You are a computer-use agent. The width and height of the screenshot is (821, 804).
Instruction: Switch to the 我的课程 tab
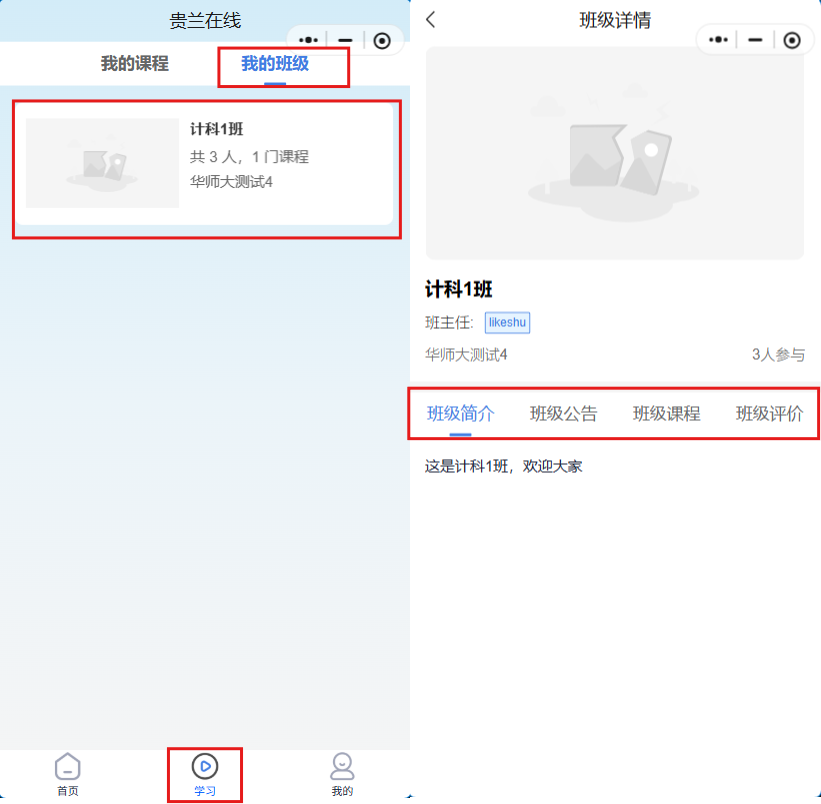pos(135,64)
